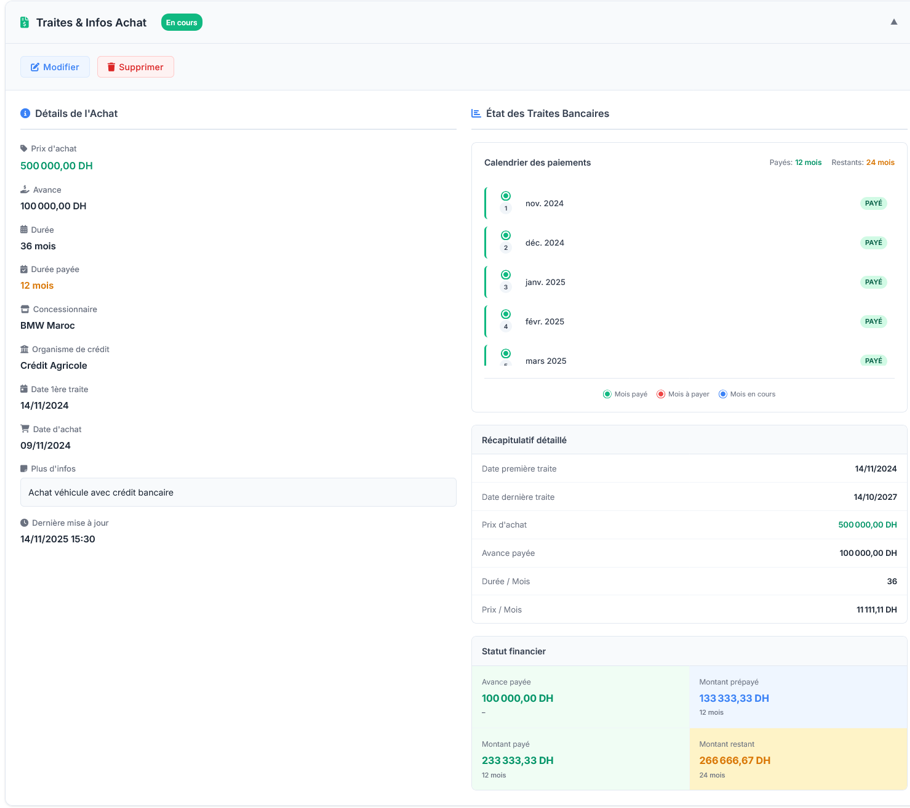Viewport: 910px width, 808px height.
Task: Click the calendar icon next to Durée
Action: click(x=24, y=230)
